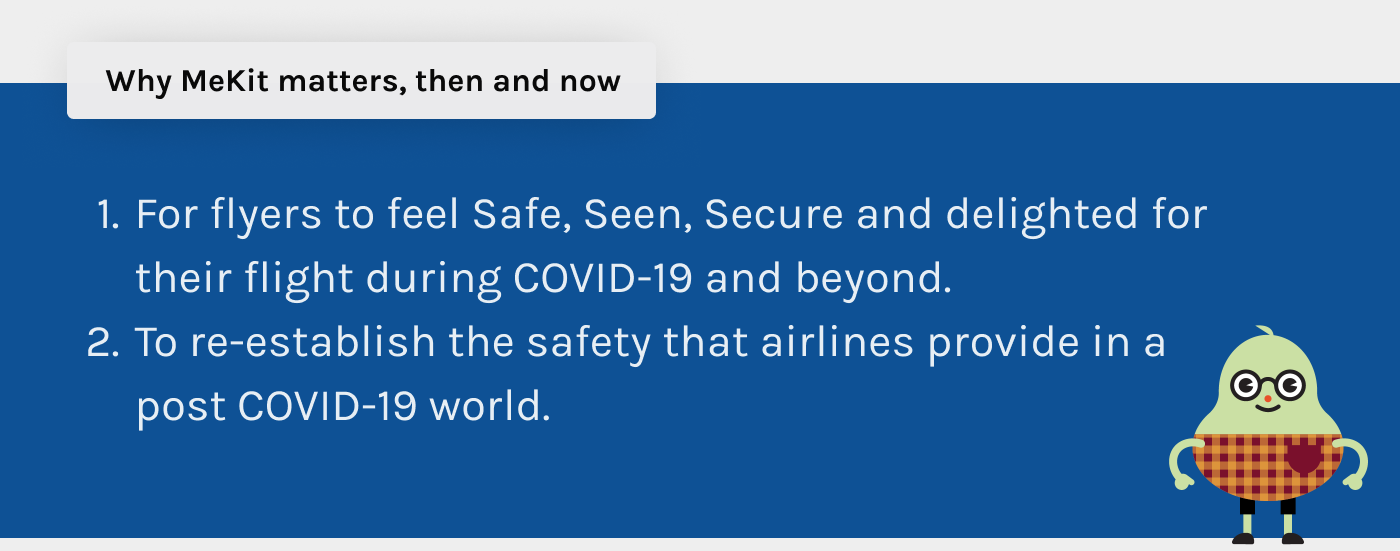This screenshot has width=1400, height=551.
Task: Click the pear mascot's stem on top
Action: (x=1266, y=333)
